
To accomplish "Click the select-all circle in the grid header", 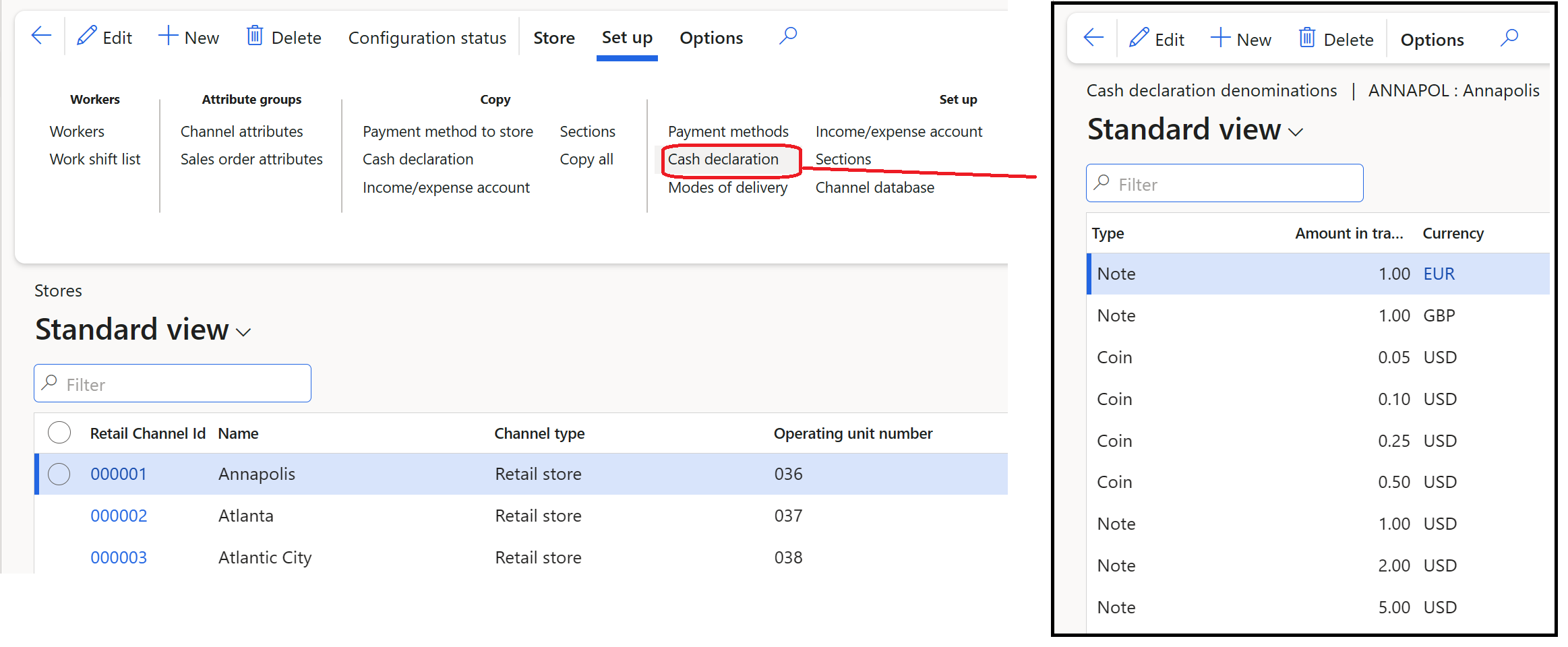I will pos(59,433).
